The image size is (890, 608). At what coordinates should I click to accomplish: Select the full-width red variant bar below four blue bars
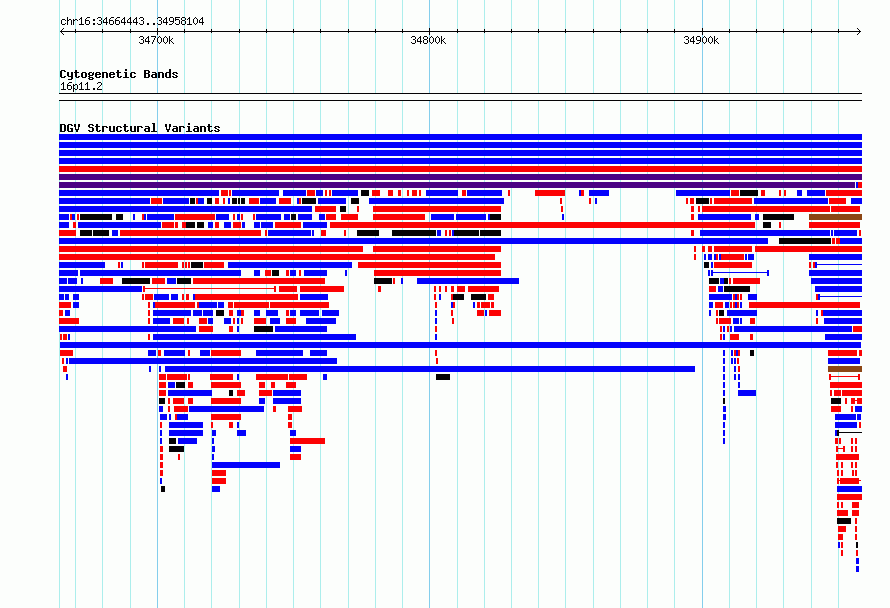[460, 169]
